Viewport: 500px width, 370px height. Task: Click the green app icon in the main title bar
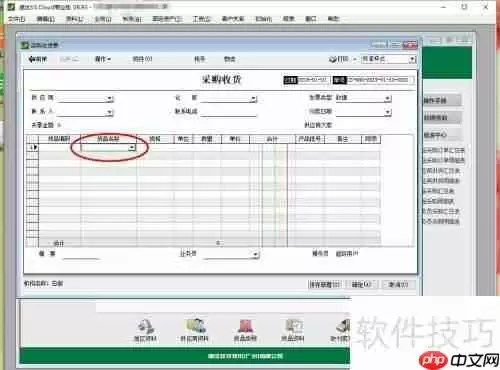click(x=12, y=6)
